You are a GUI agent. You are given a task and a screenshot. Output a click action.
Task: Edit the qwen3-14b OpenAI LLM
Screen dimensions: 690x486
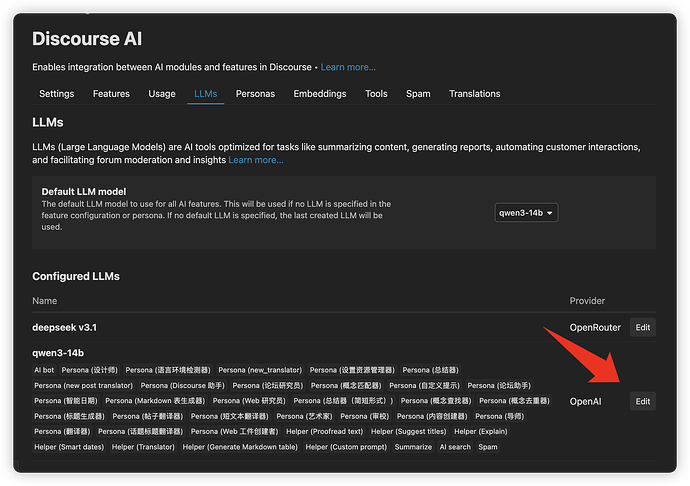pyautogui.click(x=642, y=401)
